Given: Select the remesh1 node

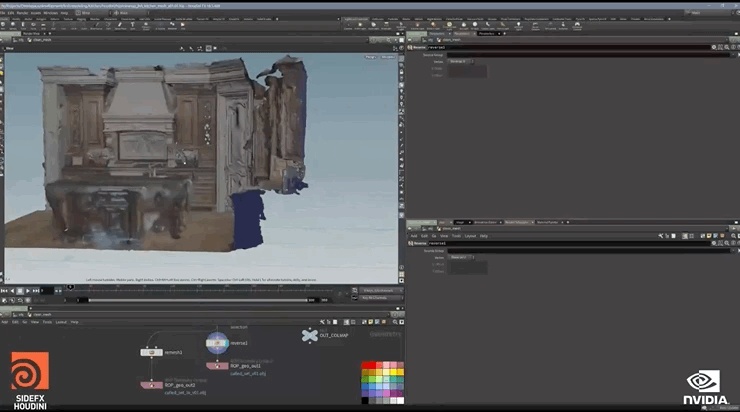Looking at the screenshot, I should tap(150, 352).
